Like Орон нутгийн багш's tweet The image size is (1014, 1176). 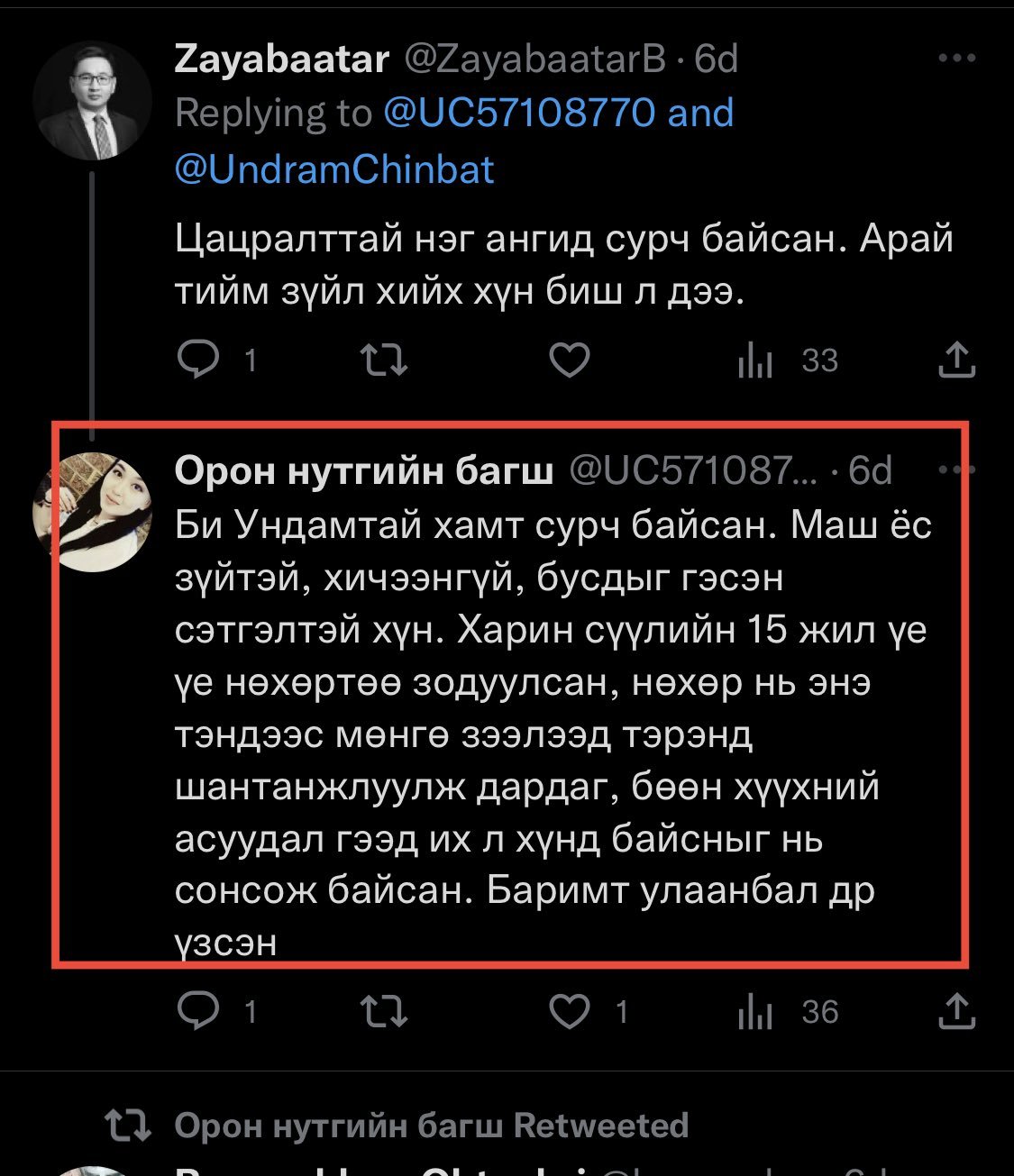(570, 1012)
